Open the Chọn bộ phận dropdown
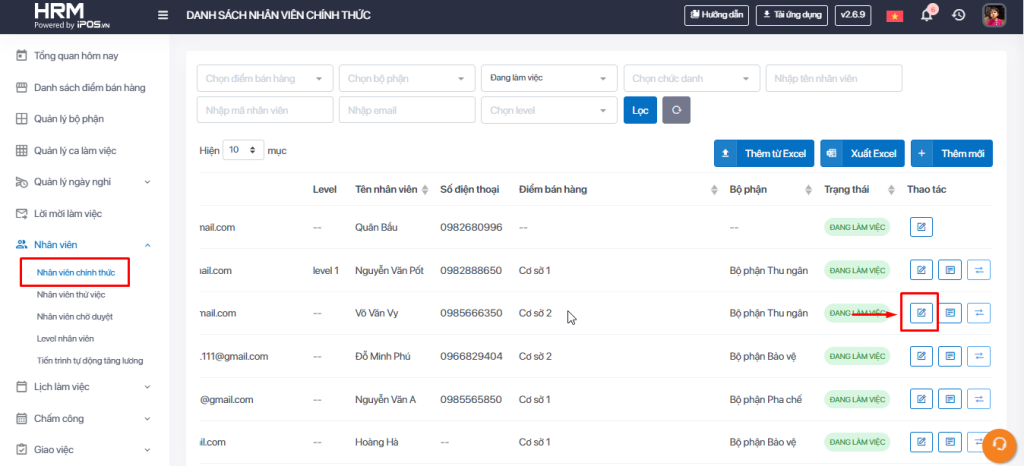 coord(406,78)
